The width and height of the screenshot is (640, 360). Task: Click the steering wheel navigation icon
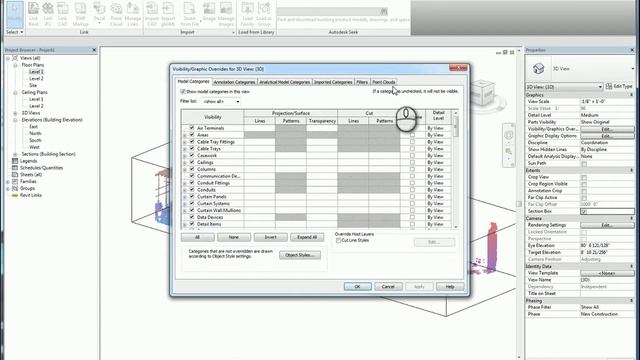tap(509, 135)
